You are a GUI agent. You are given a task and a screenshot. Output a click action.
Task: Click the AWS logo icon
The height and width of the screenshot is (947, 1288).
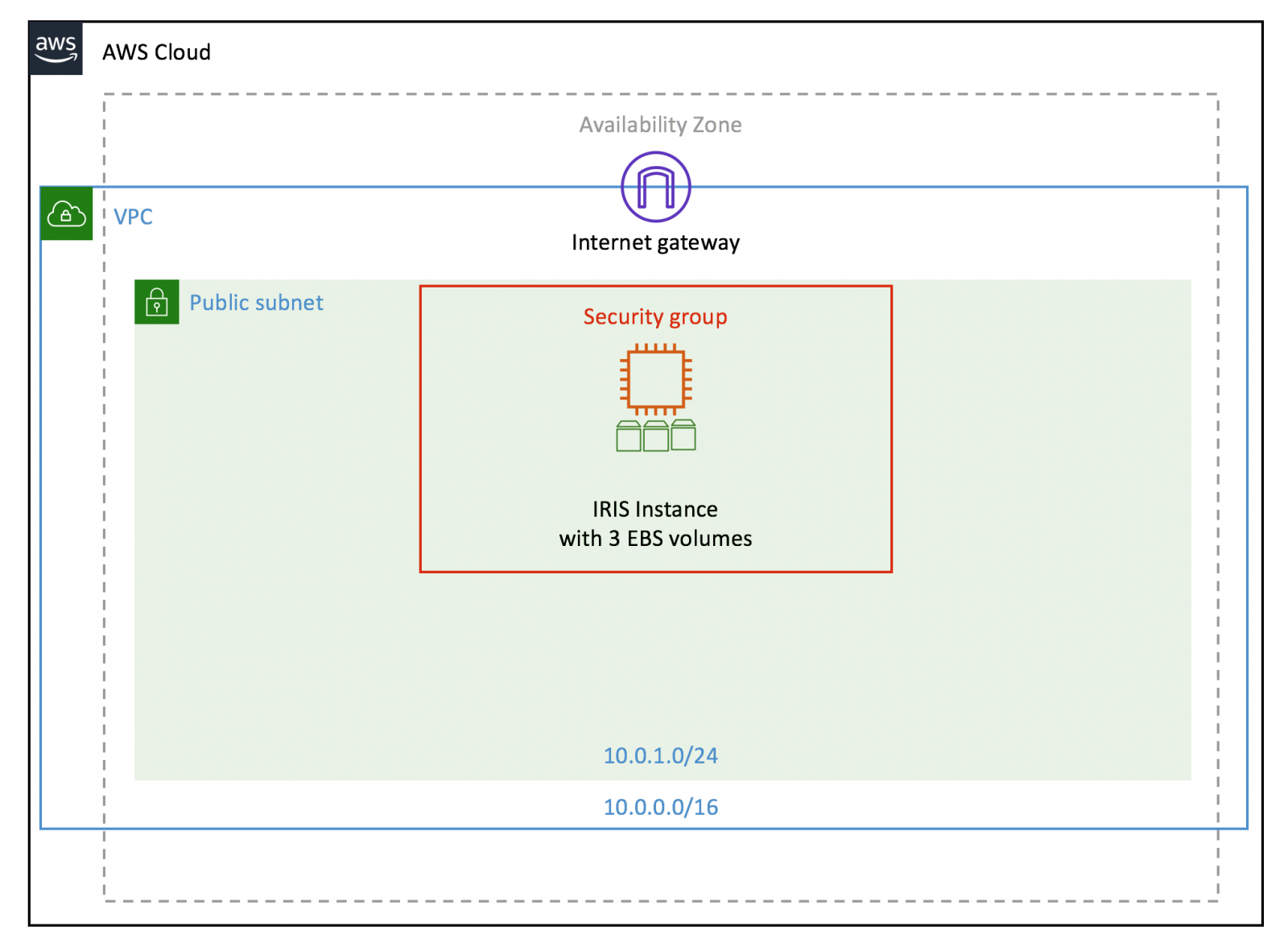56,48
